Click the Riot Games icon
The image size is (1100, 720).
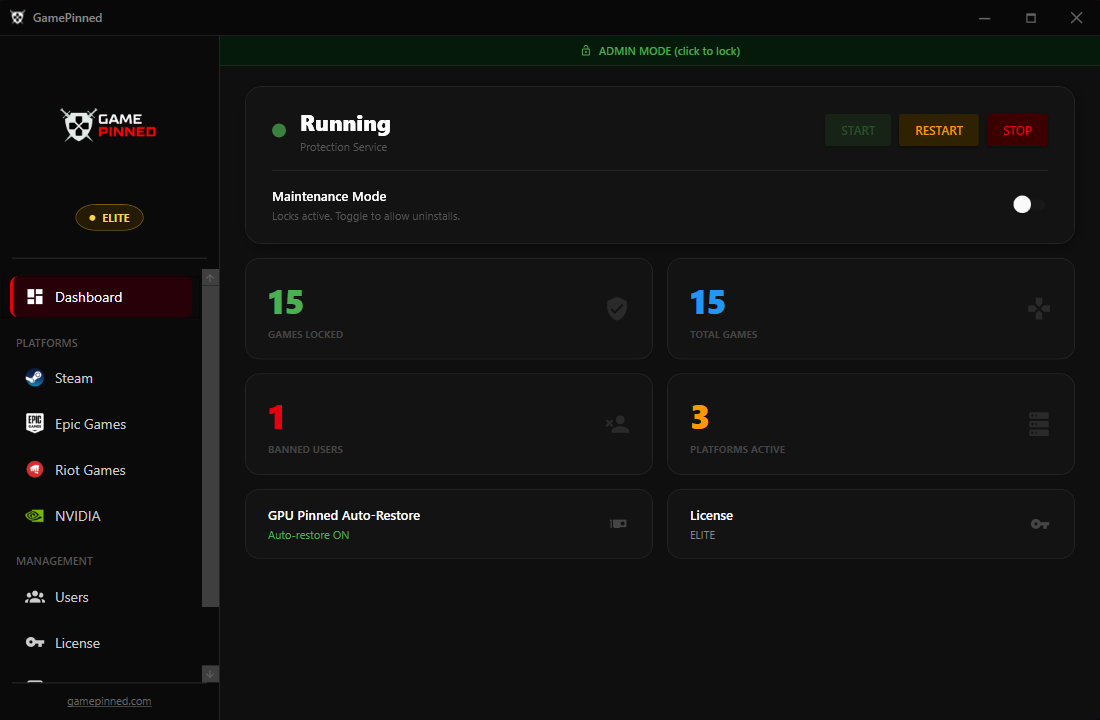click(35, 470)
